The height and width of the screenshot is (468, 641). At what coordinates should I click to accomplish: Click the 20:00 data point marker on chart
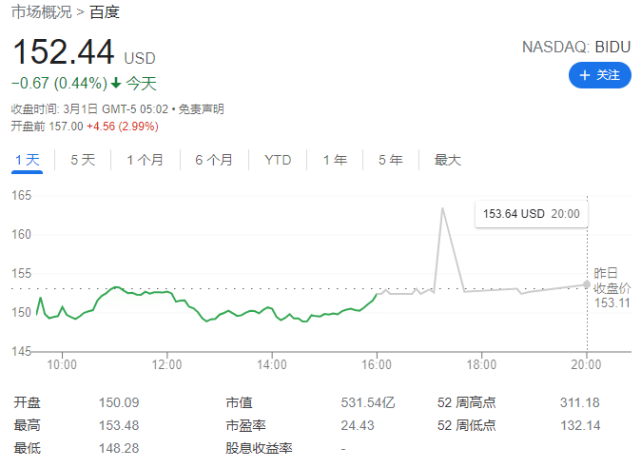(587, 284)
